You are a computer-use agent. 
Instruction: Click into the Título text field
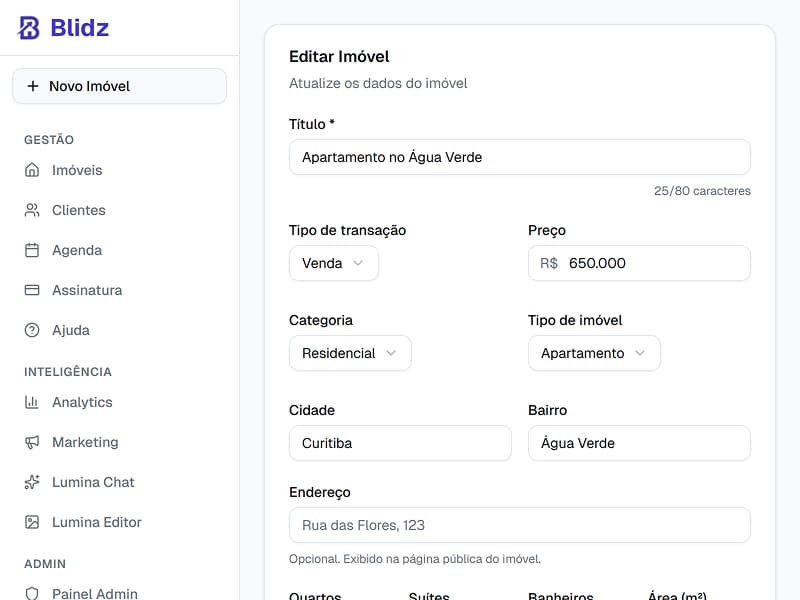[x=519, y=157]
